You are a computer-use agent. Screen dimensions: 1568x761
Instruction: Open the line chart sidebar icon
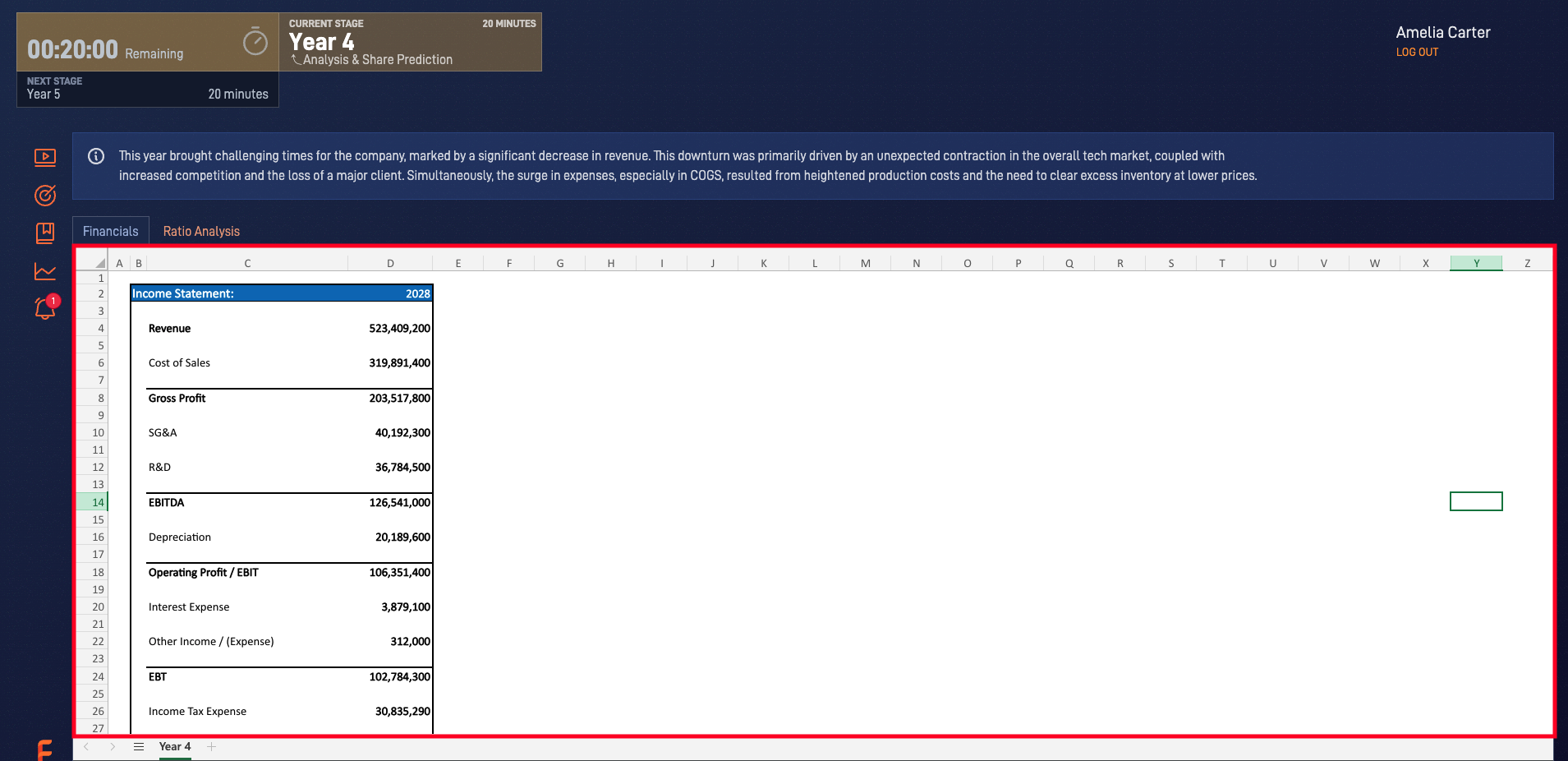pos(45,271)
